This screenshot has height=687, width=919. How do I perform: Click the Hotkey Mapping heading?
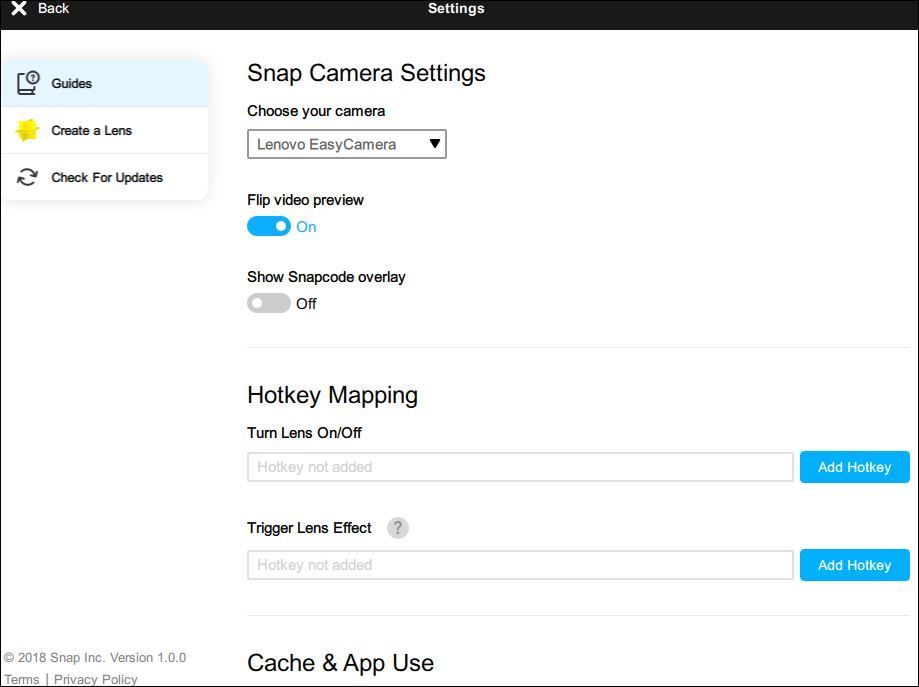tap(332, 395)
